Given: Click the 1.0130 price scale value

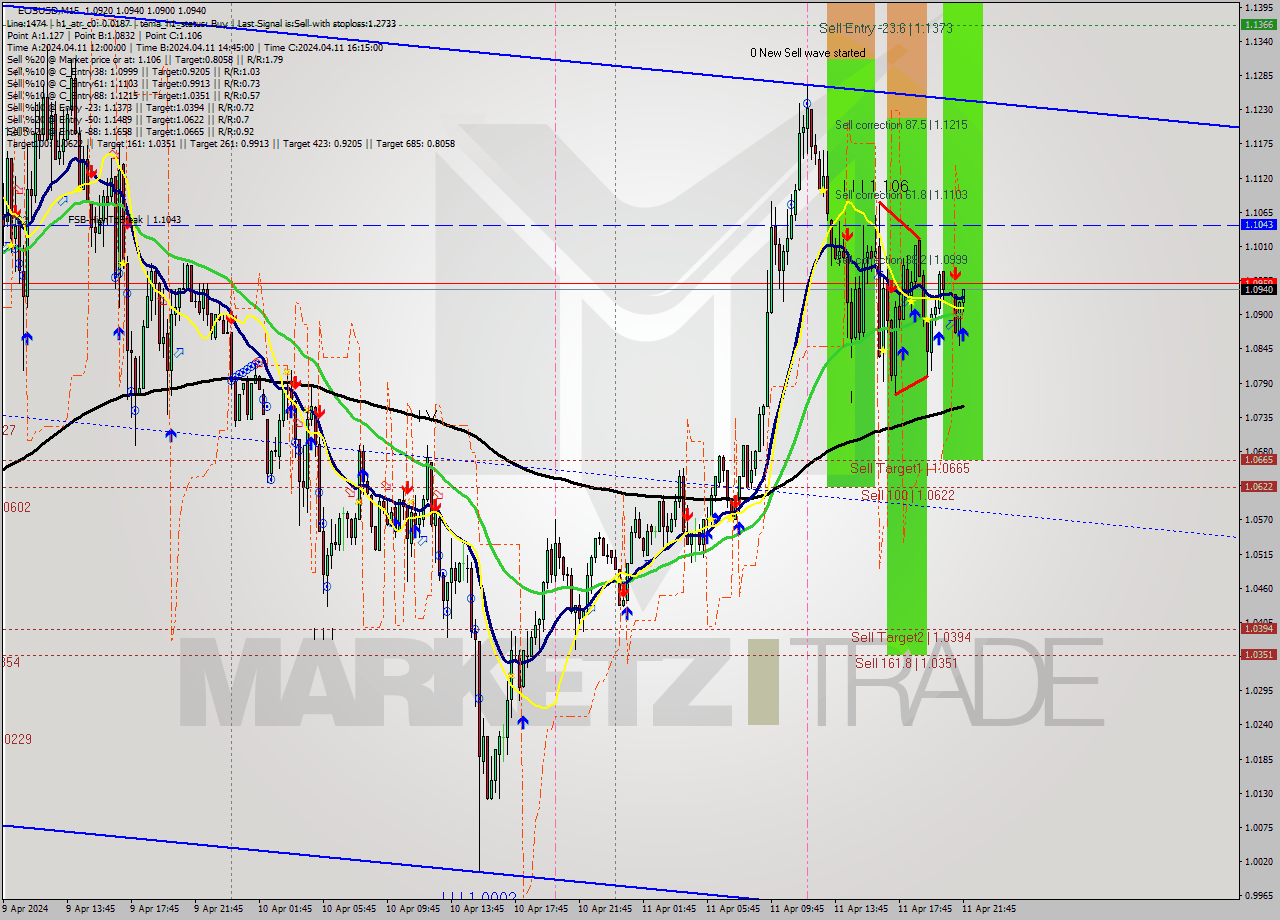Looking at the screenshot, I should click(1258, 793).
